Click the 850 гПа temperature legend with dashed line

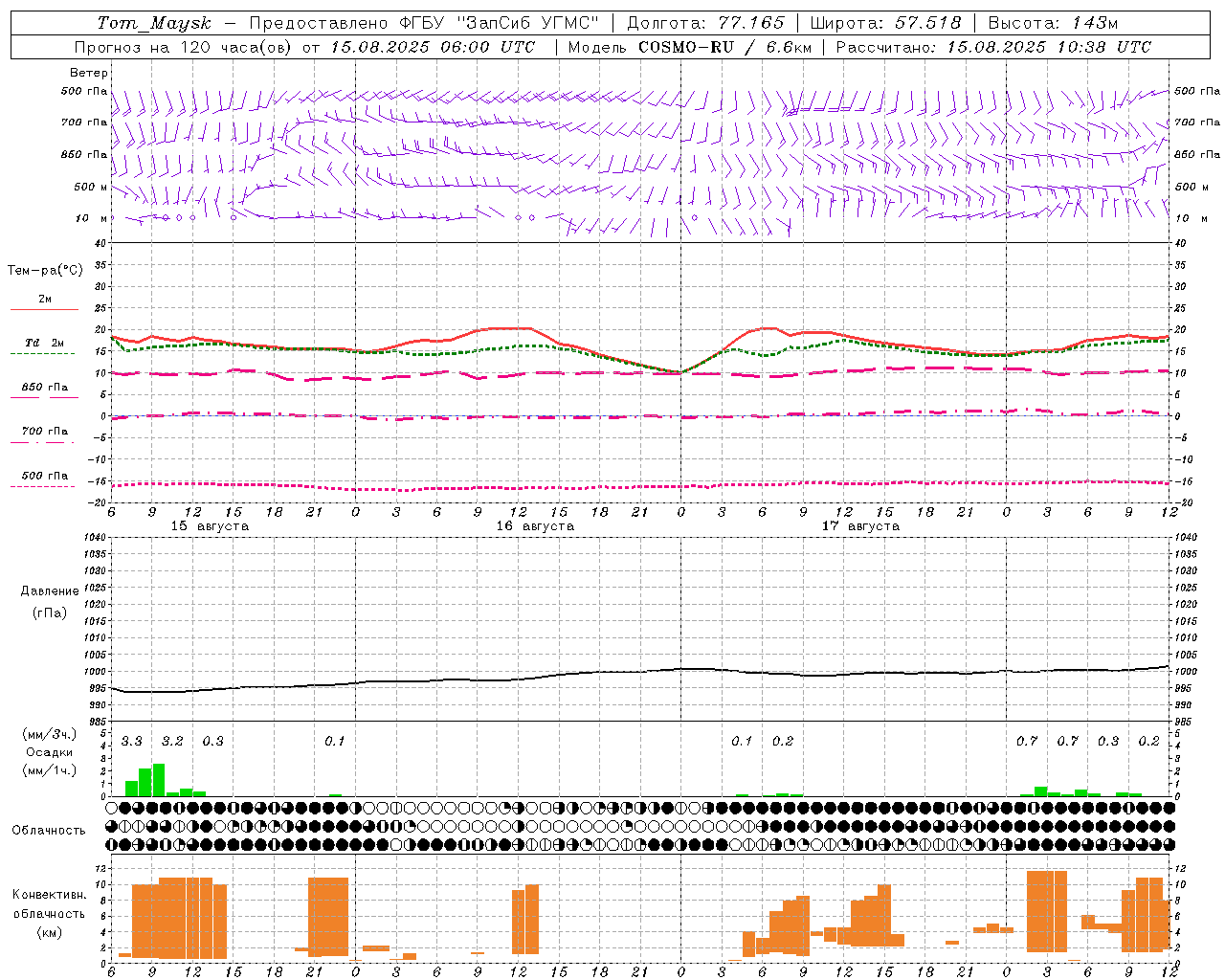[x=44, y=388]
